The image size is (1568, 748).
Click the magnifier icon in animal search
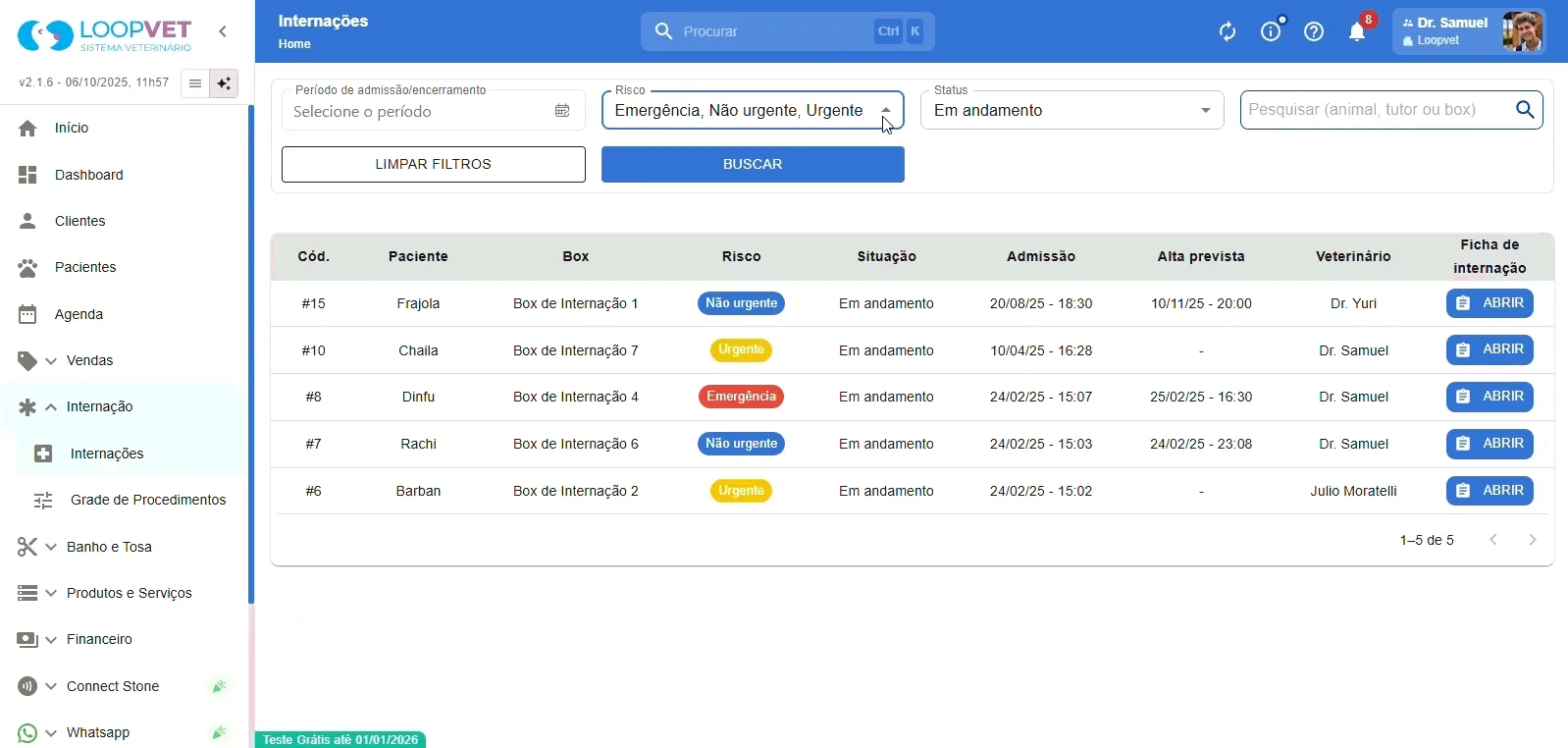1525,110
